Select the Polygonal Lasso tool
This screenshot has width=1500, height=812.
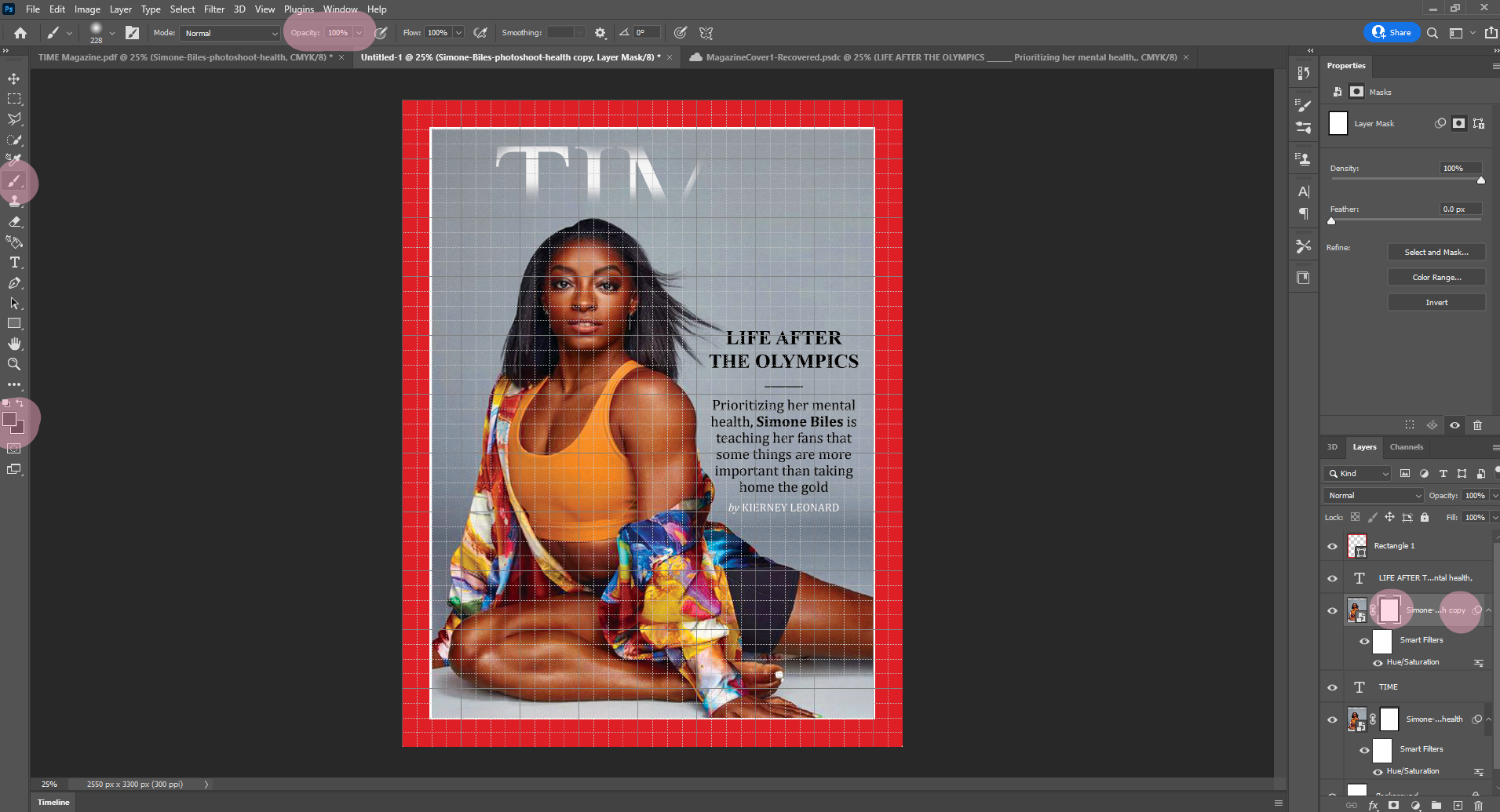click(14, 119)
